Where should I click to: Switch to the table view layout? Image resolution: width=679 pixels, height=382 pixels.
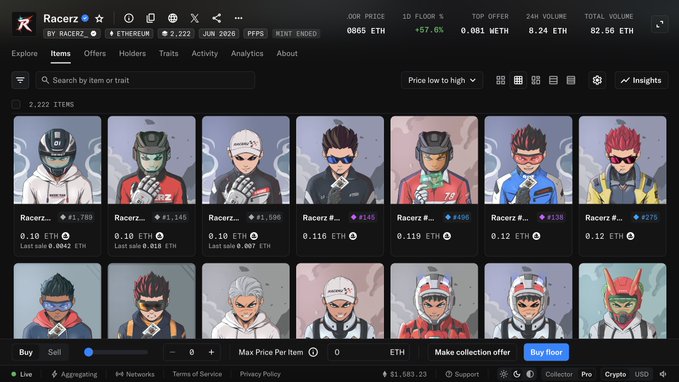pos(571,80)
